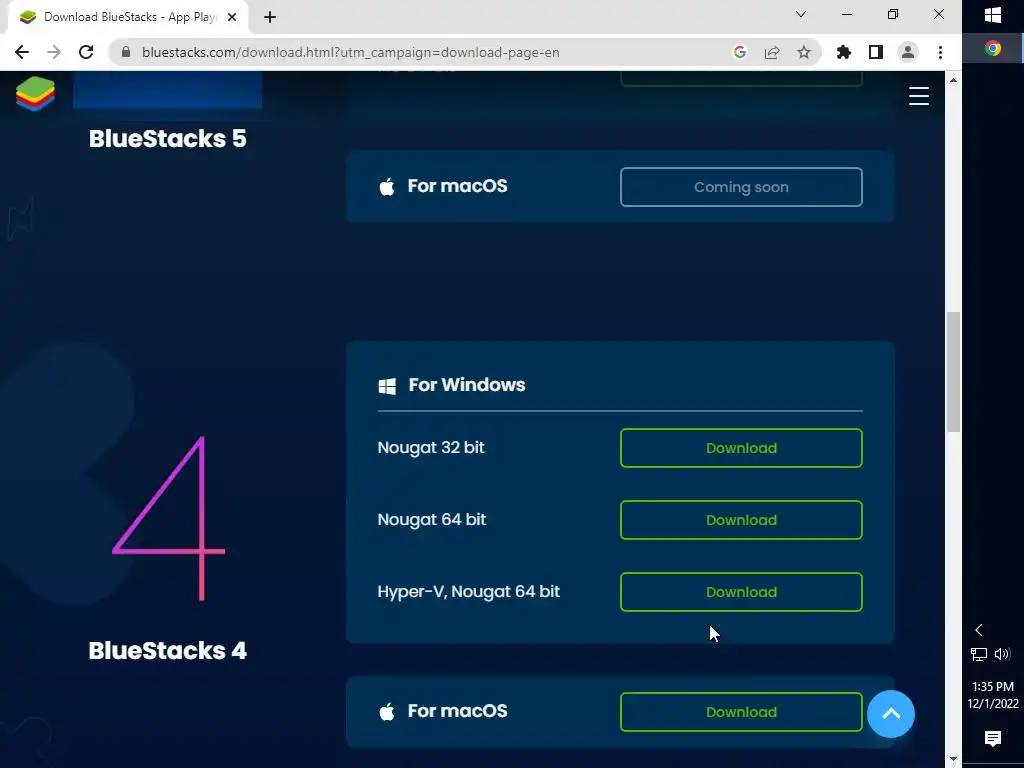The image size is (1024, 768).
Task: Open the network icon in system tray
Action: pos(978,654)
